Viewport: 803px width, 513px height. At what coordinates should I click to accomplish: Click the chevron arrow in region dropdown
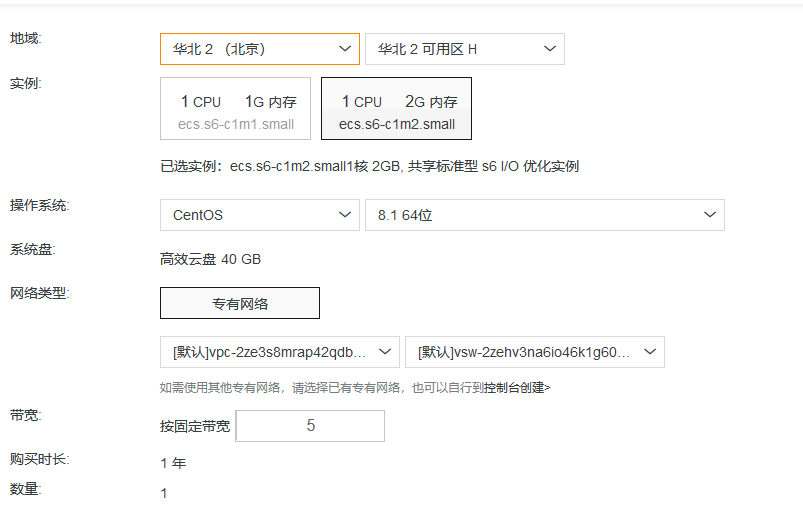pyautogui.click(x=345, y=49)
